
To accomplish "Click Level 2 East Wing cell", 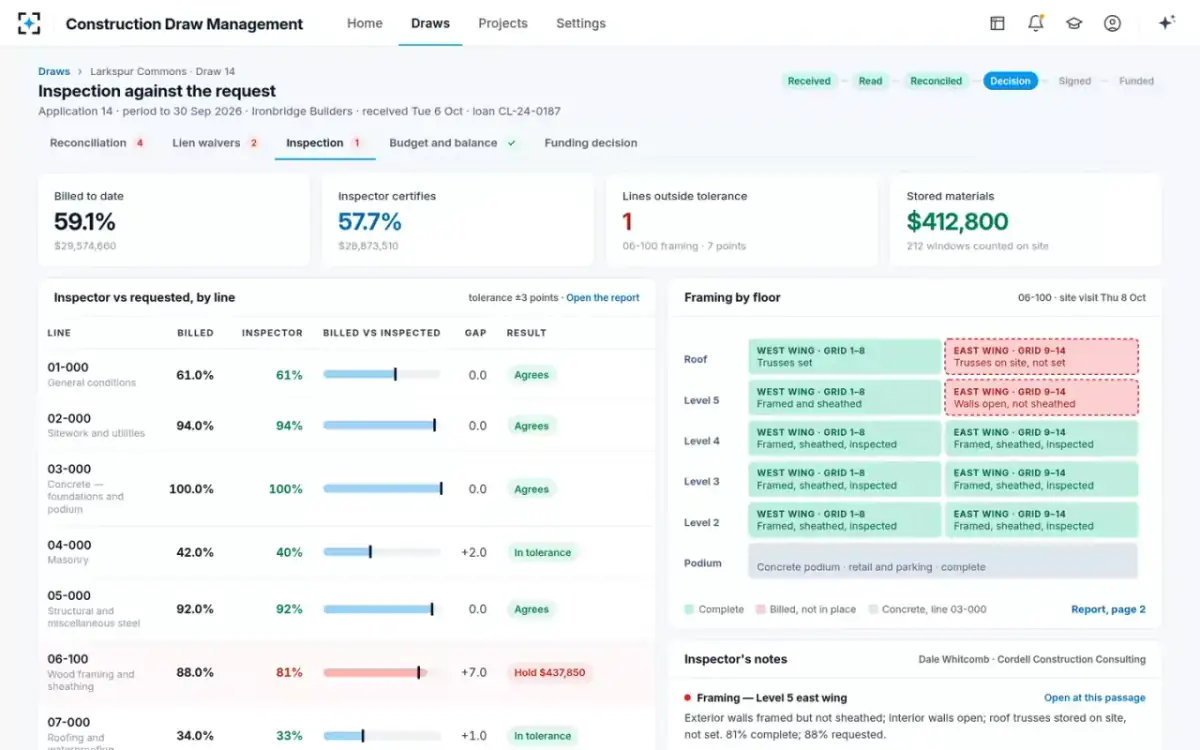I will [x=1041, y=520].
